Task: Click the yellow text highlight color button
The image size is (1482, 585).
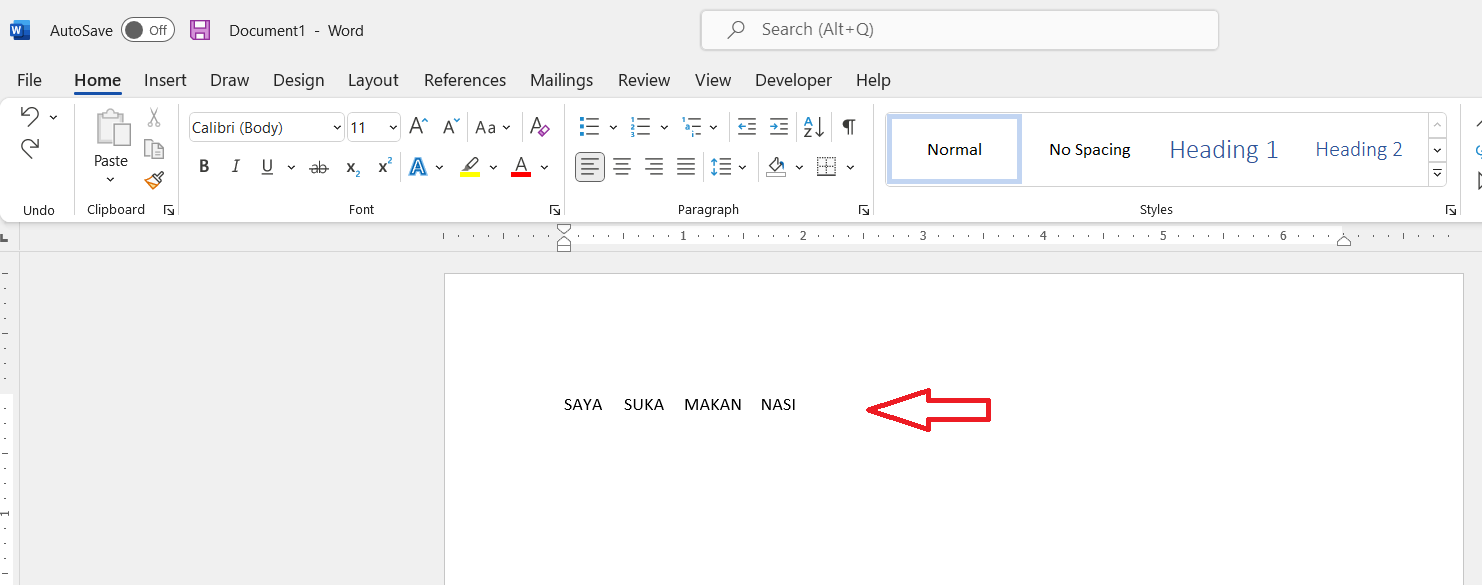Action: click(x=469, y=167)
